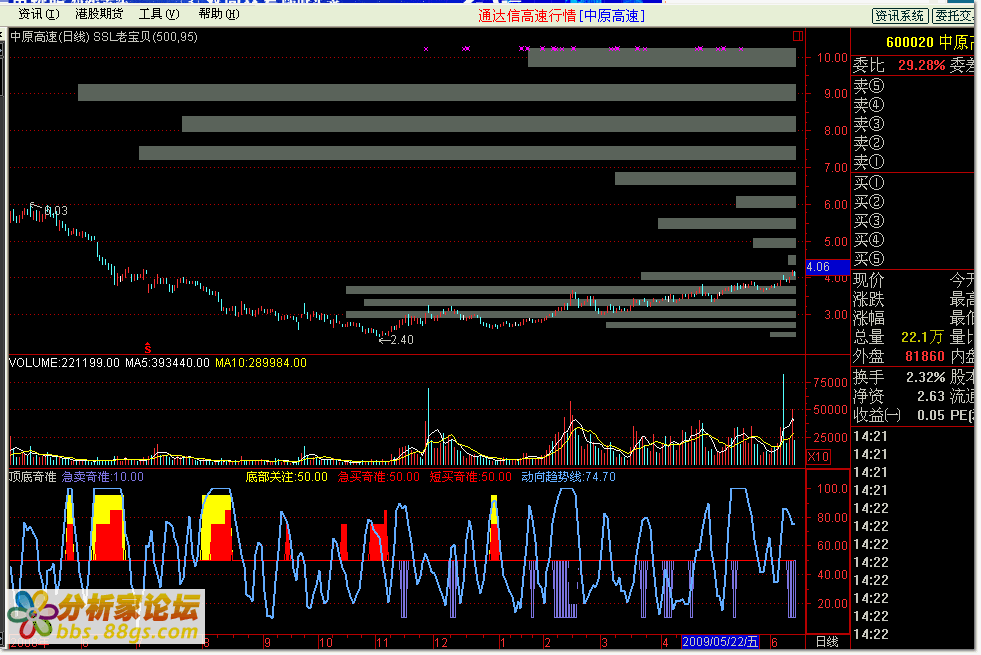Click month 12 on the time axis
The image size is (981, 655).
441,642
